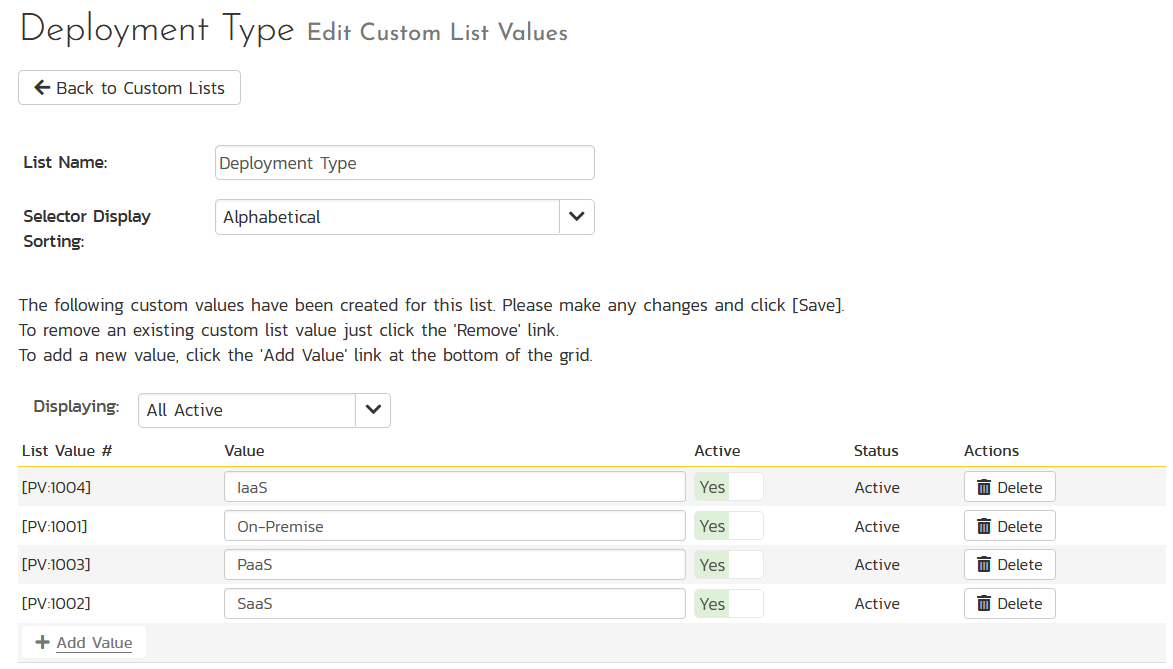Click the trash icon to delete IaaS
1173x669 pixels.
coord(985,487)
